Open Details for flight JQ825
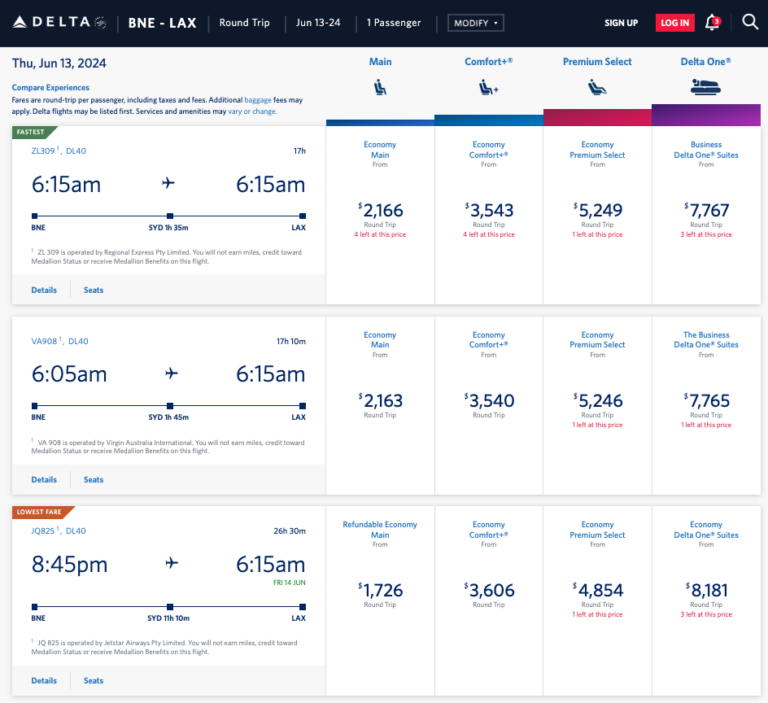The image size is (768, 703). 44,680
